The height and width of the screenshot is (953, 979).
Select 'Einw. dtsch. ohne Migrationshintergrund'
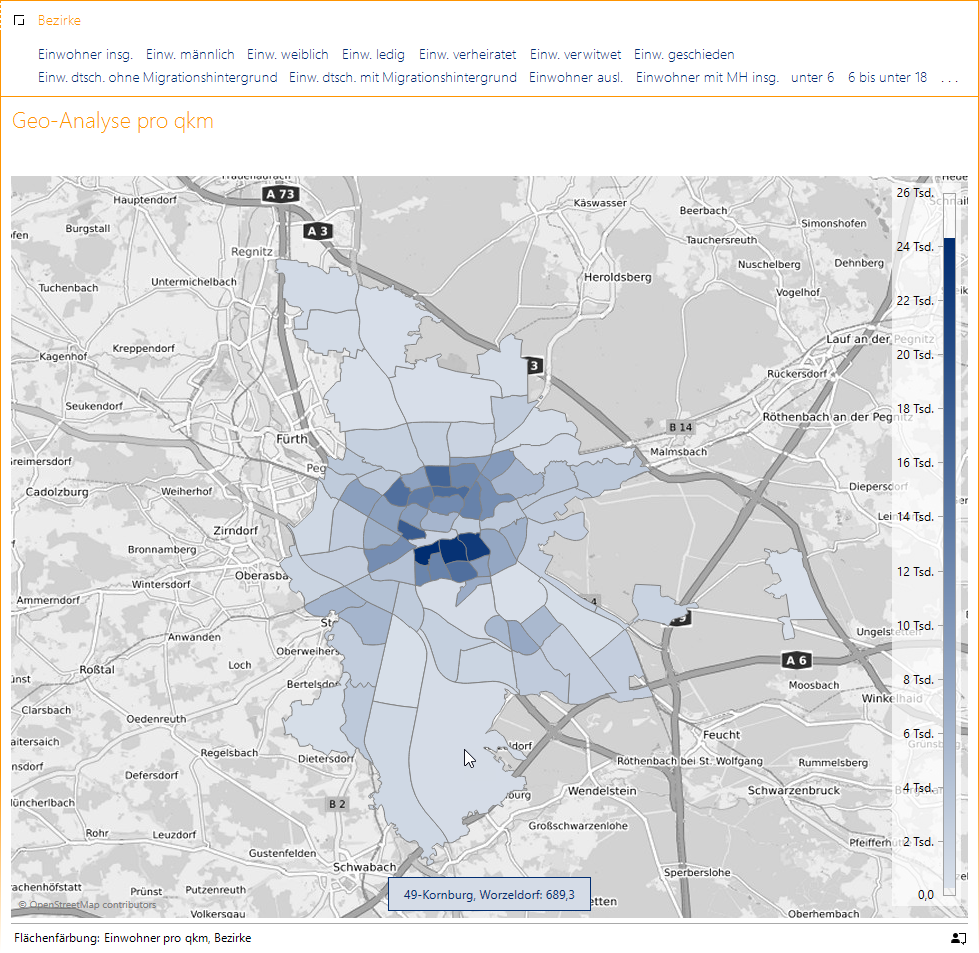pyautogui.click(x=157, y=78)
